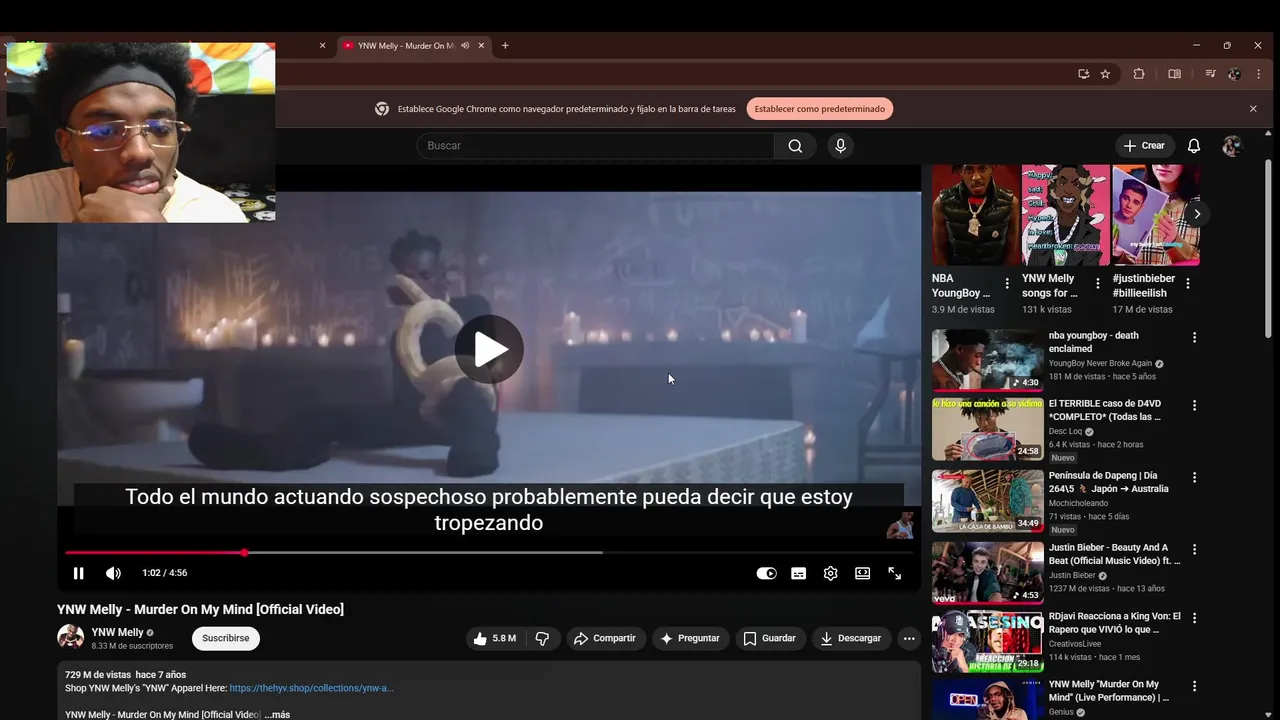1280x720 pixels.
Task: Toggle the autoplay switch in player
Action: coord(766,573)
